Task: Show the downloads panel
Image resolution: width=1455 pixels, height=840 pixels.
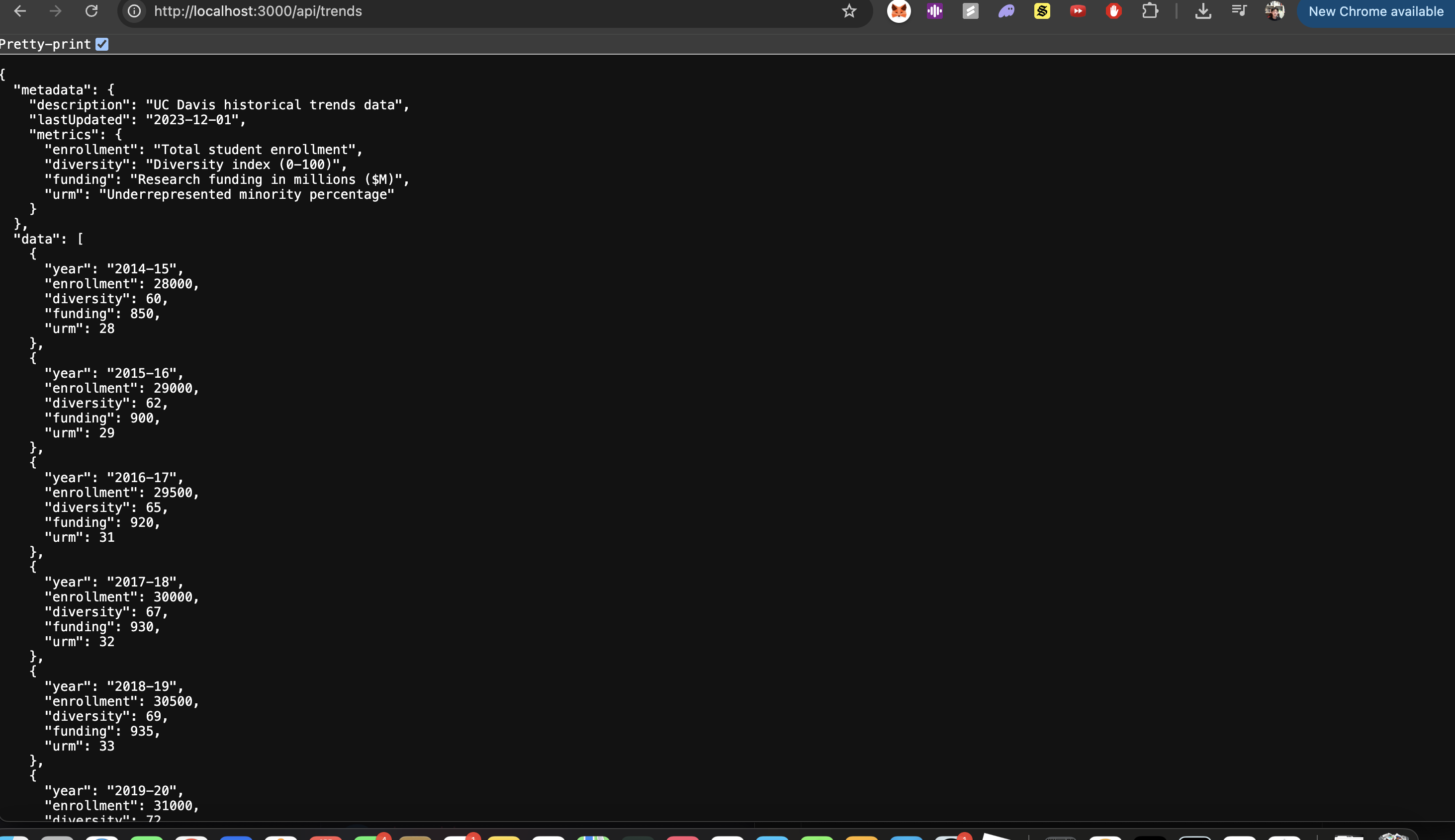Action: 1203,11
